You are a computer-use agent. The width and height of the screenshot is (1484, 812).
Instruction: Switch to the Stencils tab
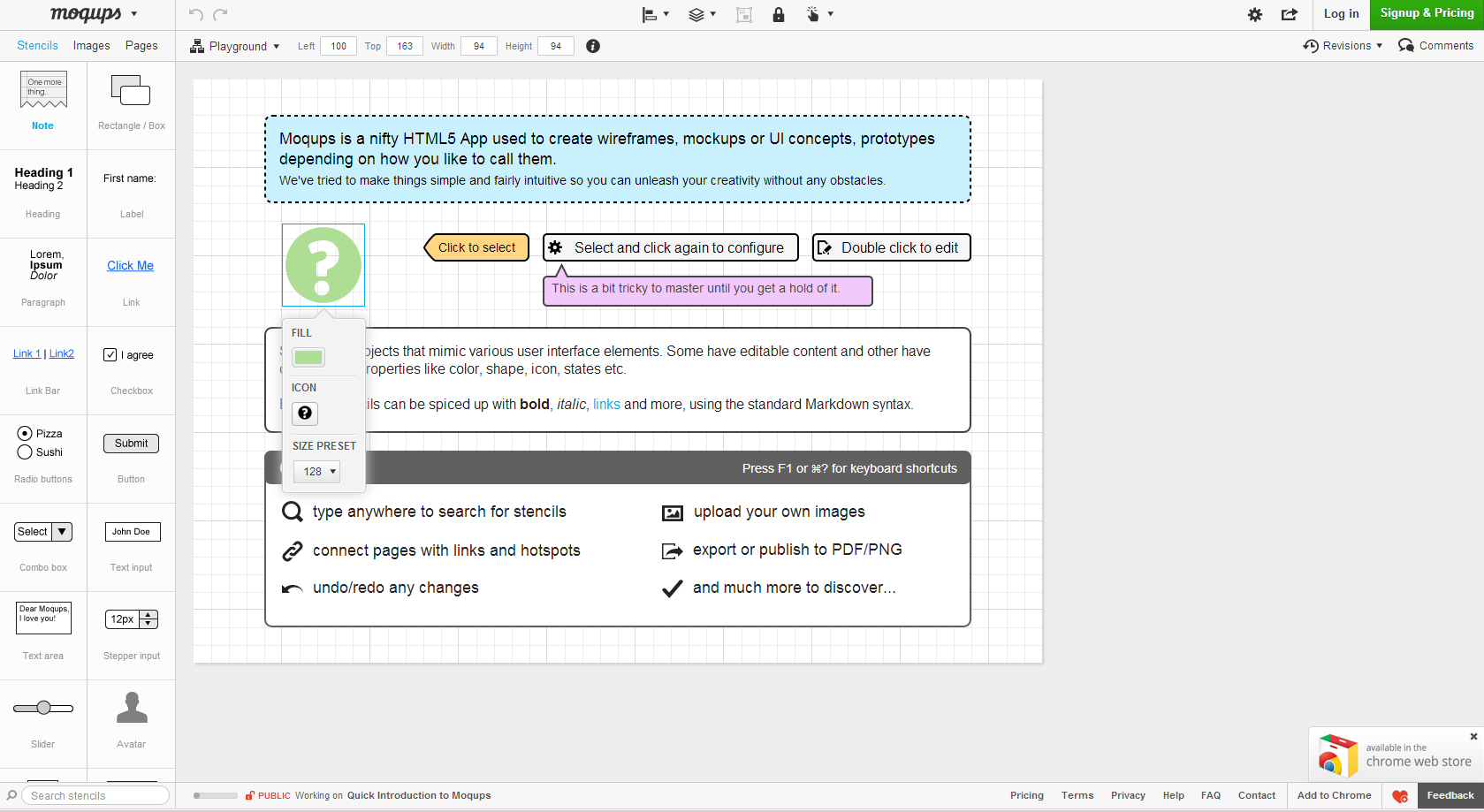tap(37, 46)
